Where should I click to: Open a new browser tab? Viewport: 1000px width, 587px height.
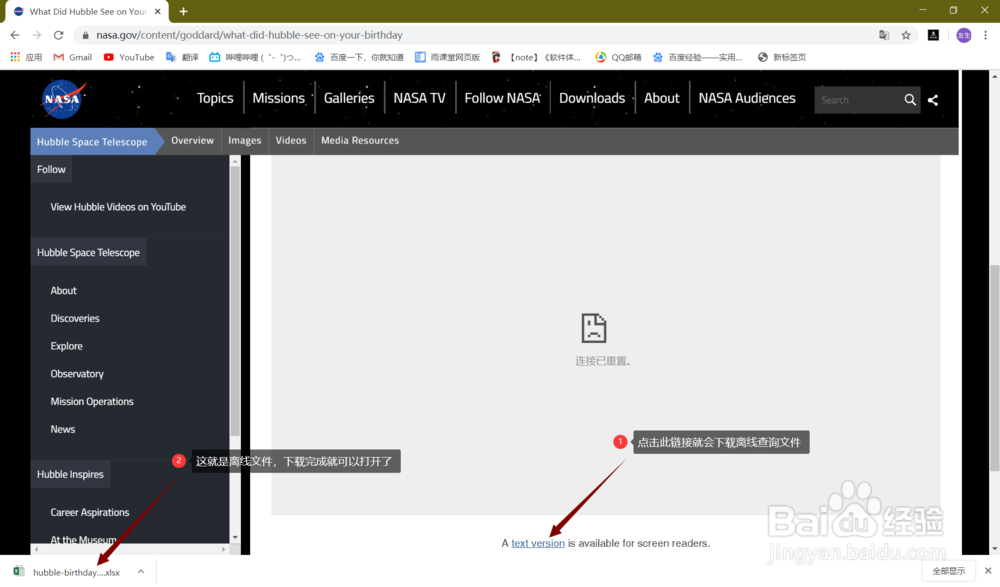[183, 11]
